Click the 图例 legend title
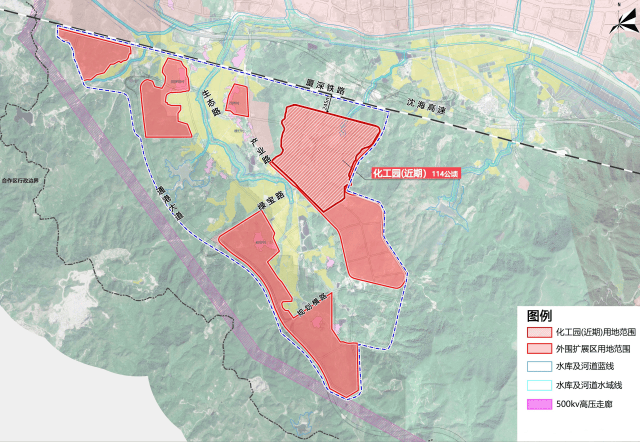 (539, 315)
